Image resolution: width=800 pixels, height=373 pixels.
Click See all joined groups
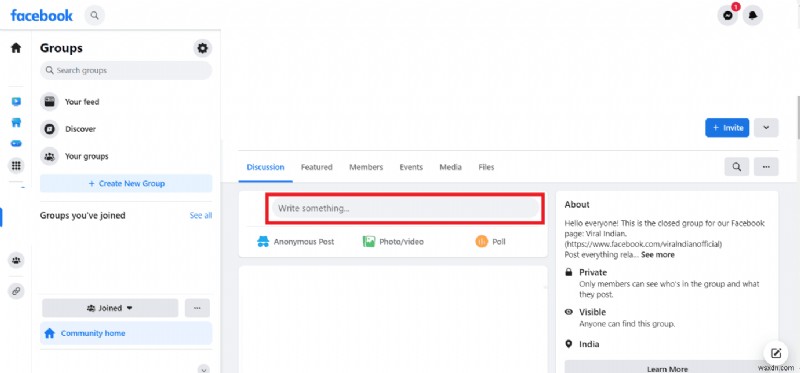[201, 216]
